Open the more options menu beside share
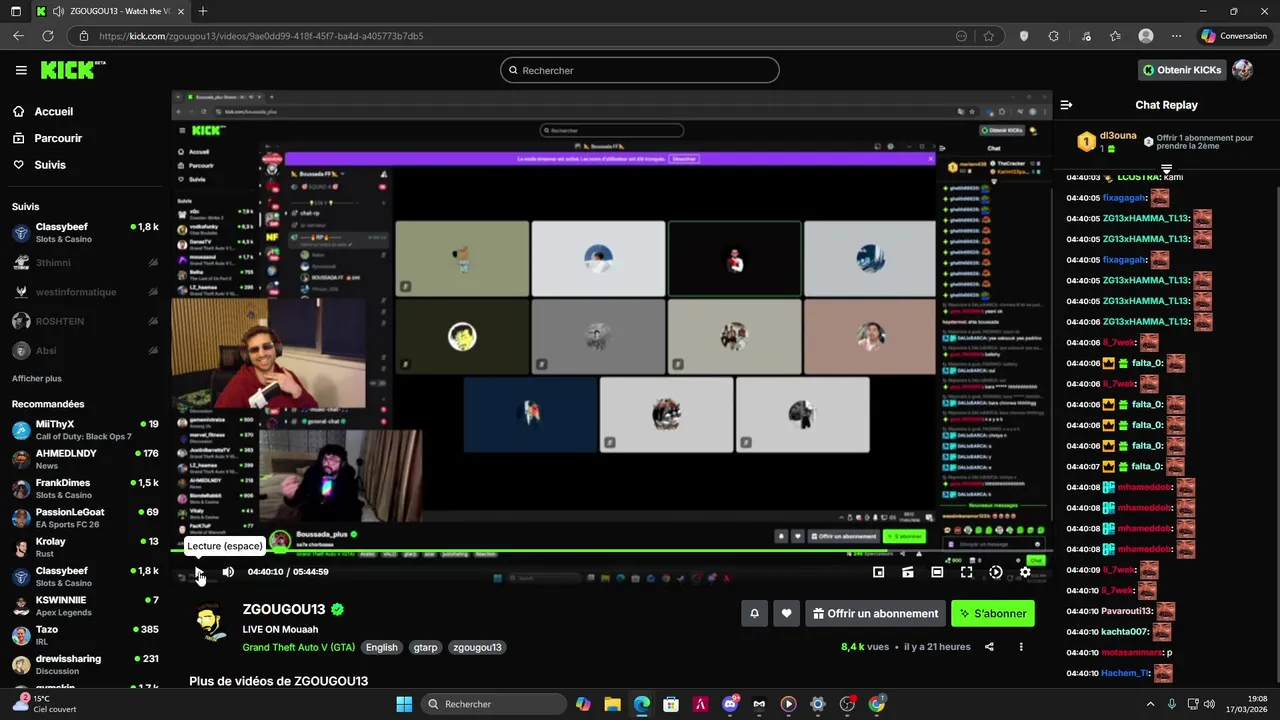 [x=1021, y=647]
